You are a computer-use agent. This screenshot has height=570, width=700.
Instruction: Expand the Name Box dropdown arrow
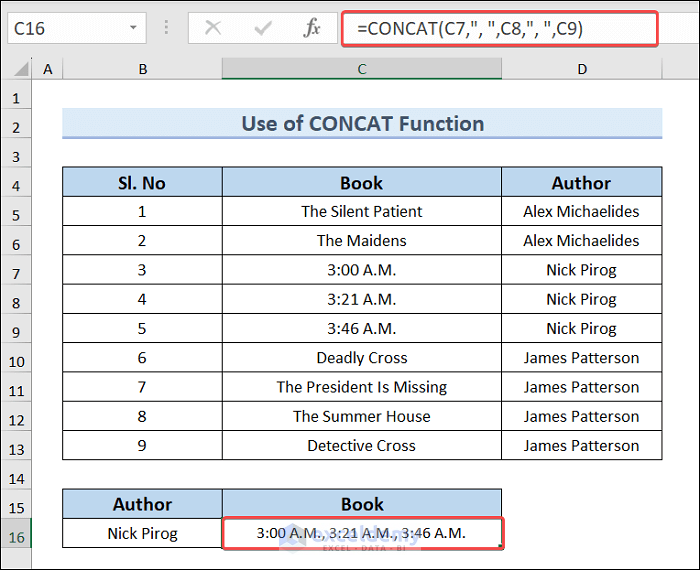coord(133,28)
